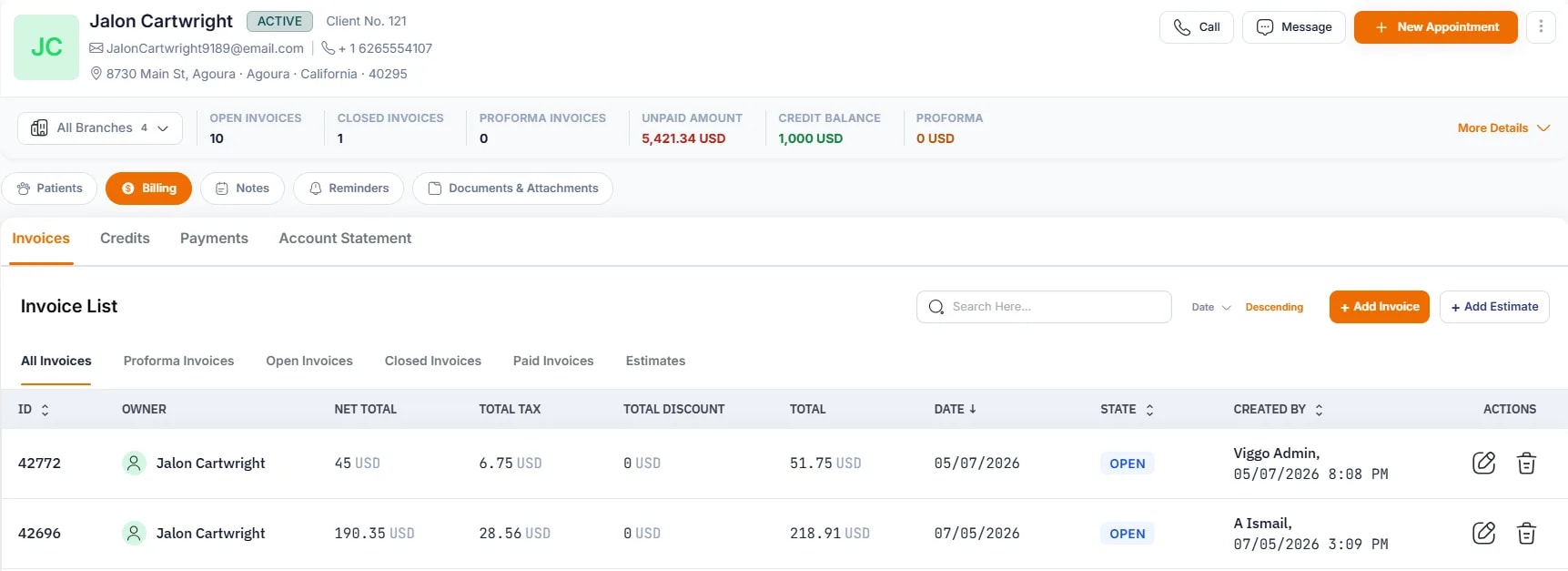Screen dimensions: 1568x571
Task: Click the JalonCartwright9189@email.com address
Action: click(205, 48)
